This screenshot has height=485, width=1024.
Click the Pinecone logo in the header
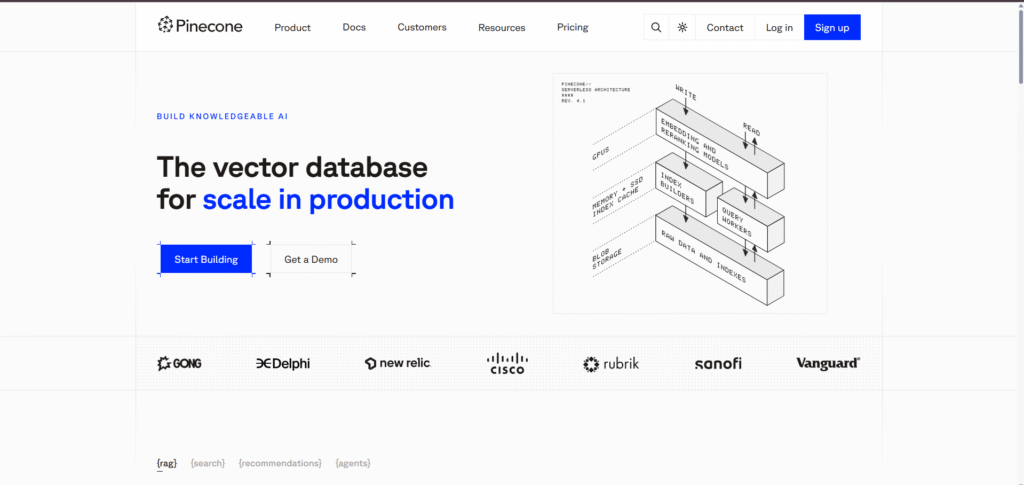201,27
